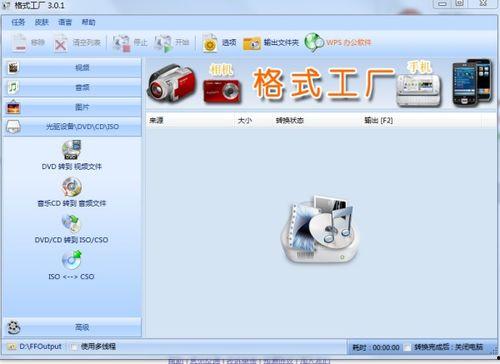Click the 开始 toolbar button
The width and height of the screenshot is (500, 364).
point(171,43)
